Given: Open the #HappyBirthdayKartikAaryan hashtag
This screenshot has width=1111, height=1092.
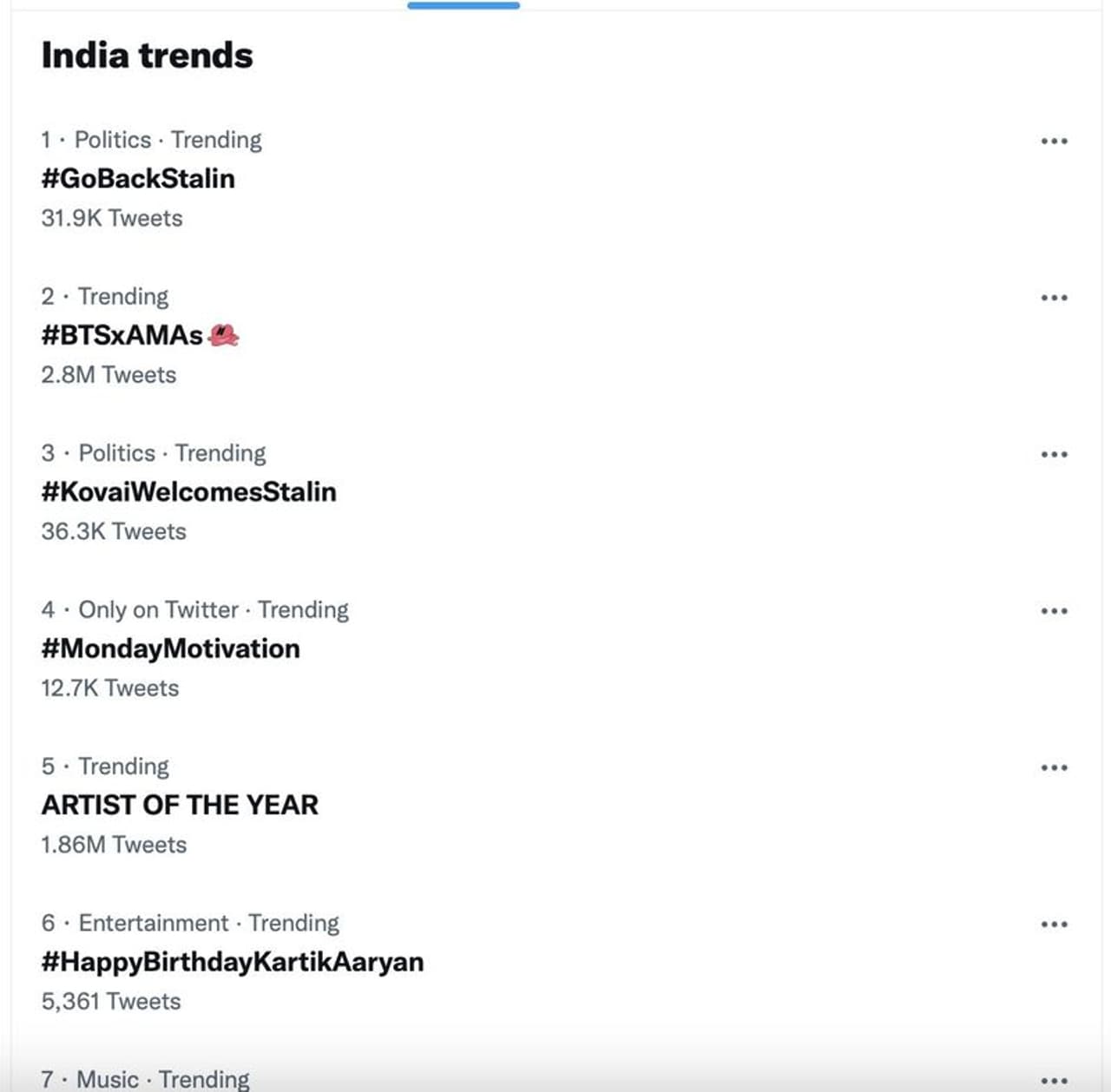Looking at the screenshot, I should pos(232,962).
